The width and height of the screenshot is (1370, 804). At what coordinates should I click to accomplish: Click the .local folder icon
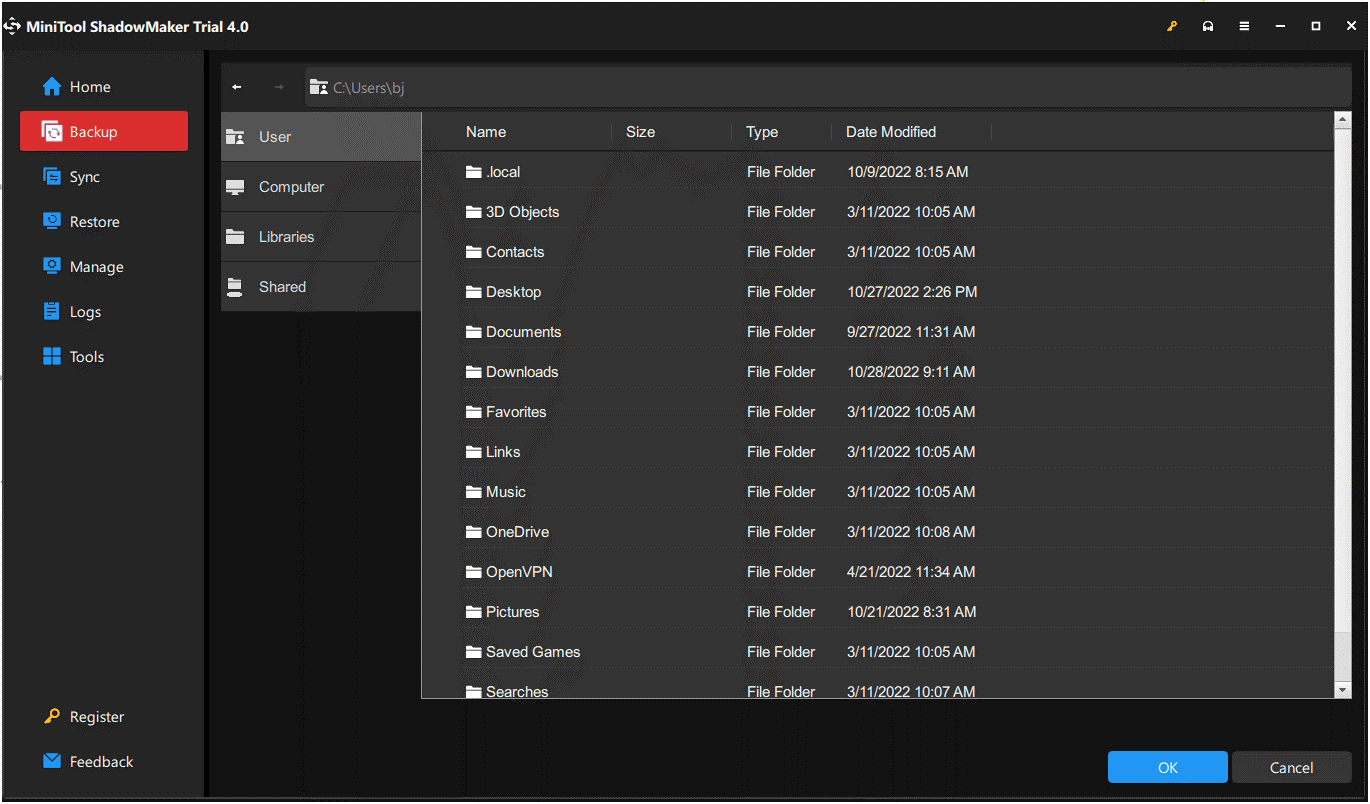[x=474, y=172]
